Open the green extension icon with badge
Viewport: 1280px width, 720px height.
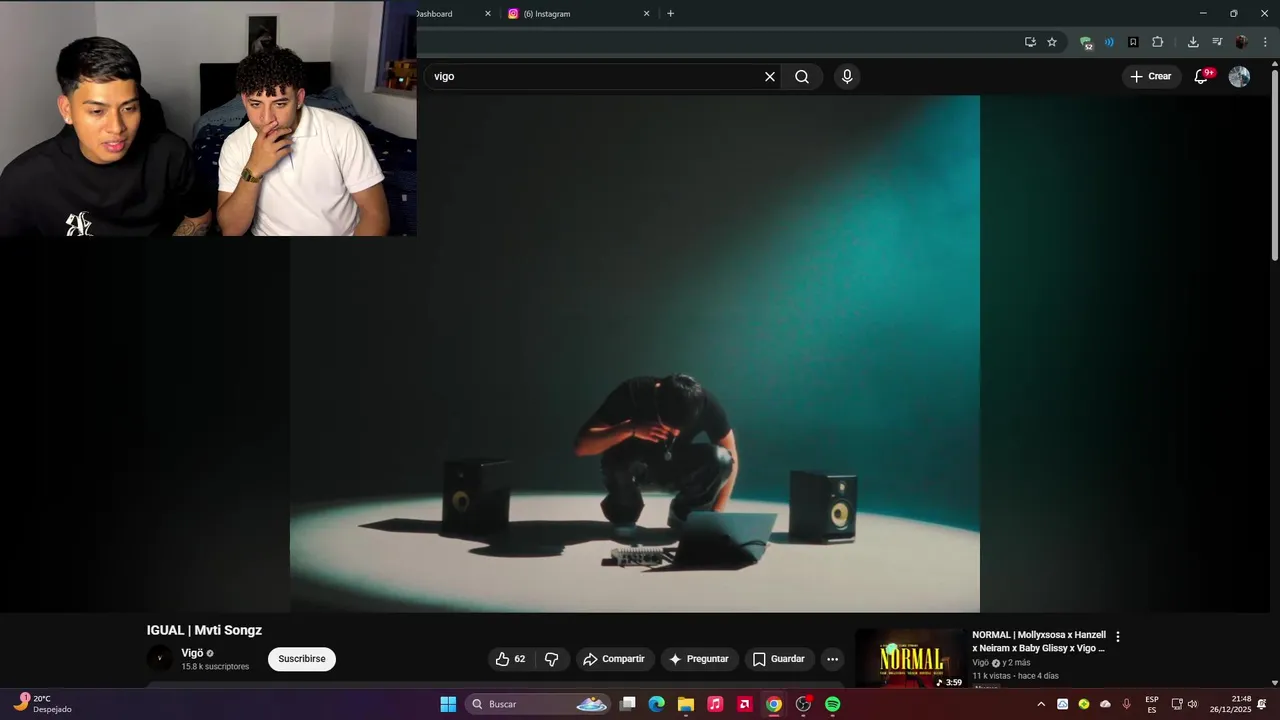click(x=1086, y=42)
